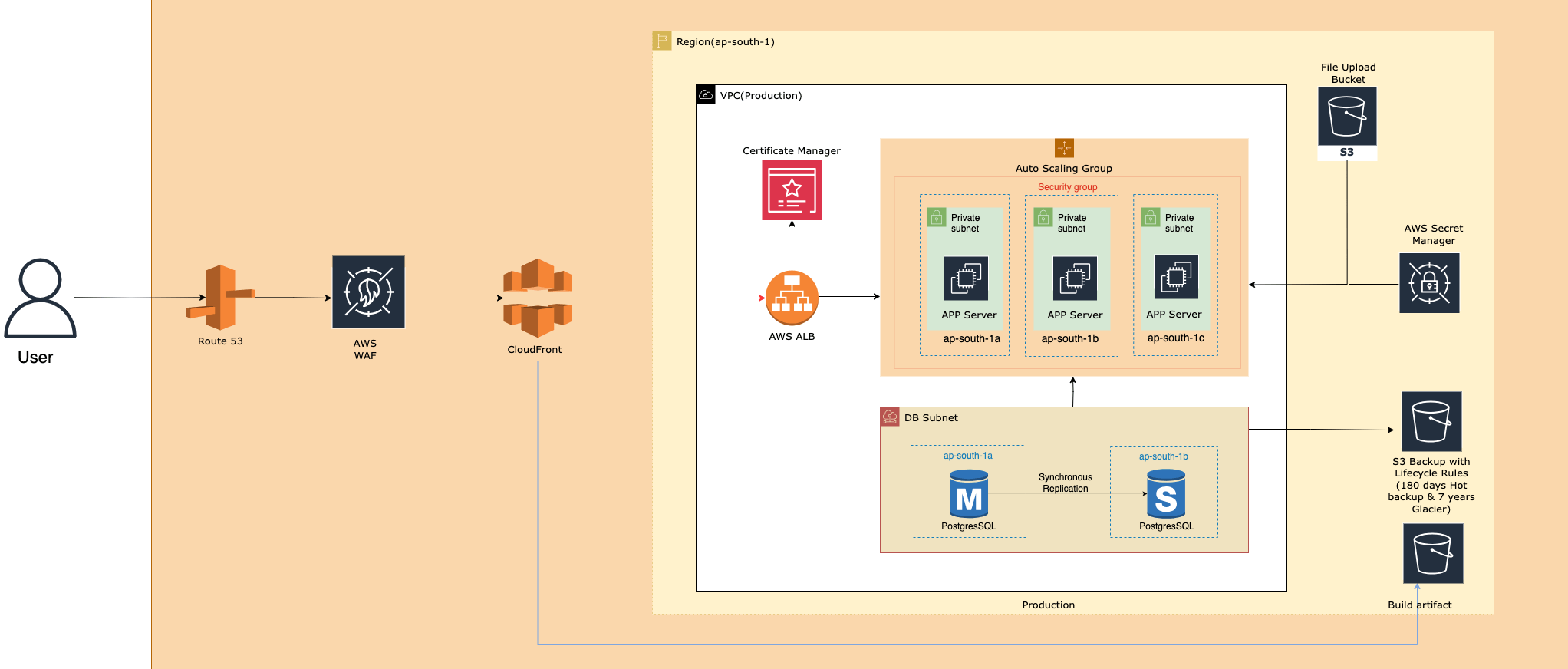Select the VPC(Production) label
The image size is (1568, 669).
(x=761, y=95)
